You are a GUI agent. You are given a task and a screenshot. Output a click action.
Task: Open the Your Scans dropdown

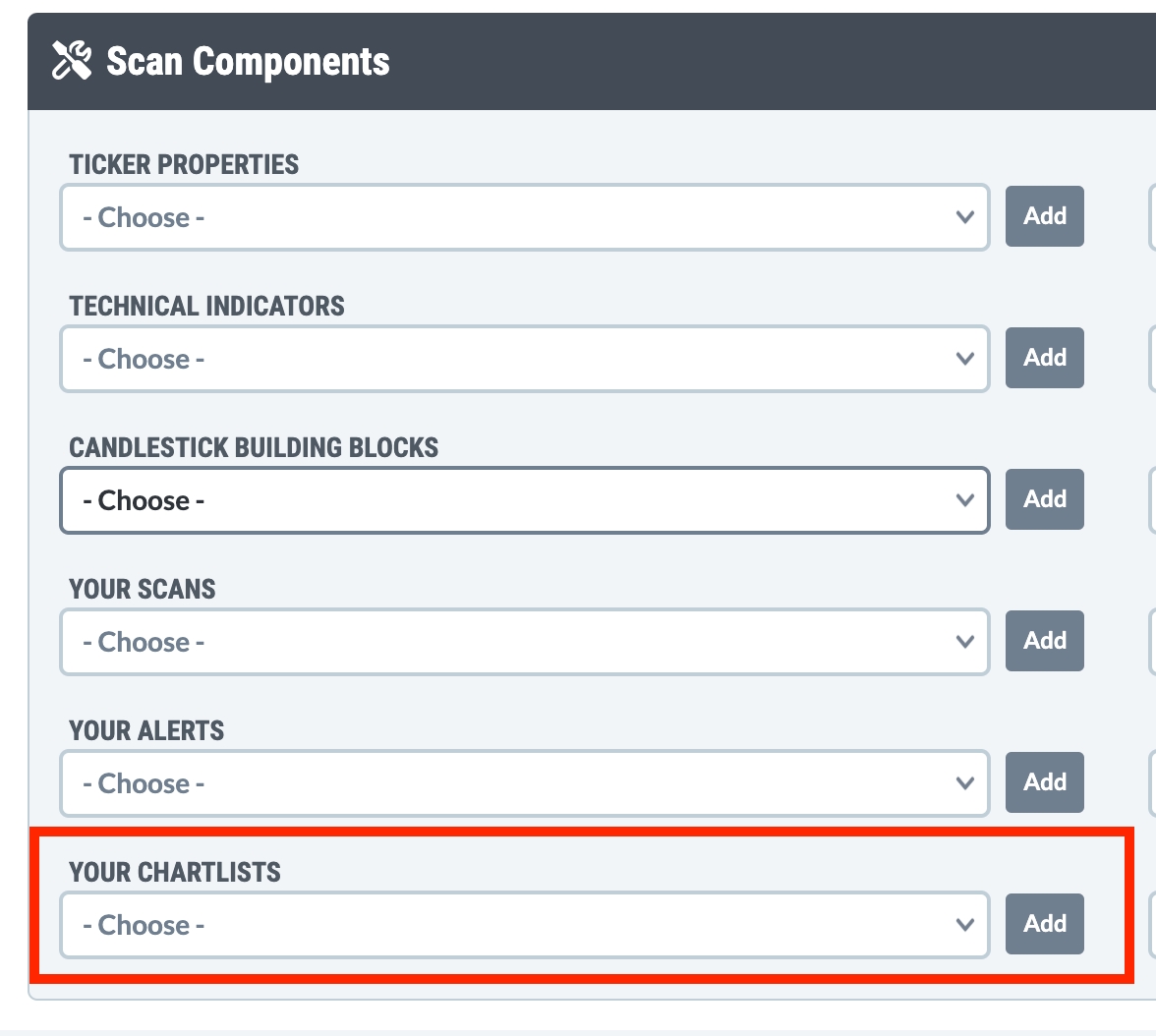coord(524,642)
